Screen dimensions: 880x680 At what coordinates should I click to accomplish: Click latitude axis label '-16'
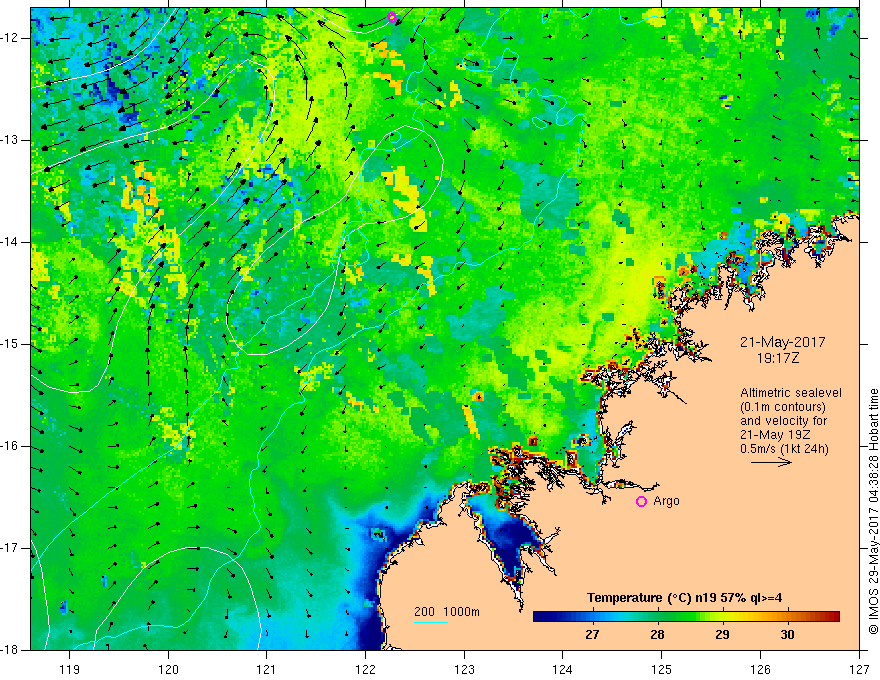click(x=11, y=446)
